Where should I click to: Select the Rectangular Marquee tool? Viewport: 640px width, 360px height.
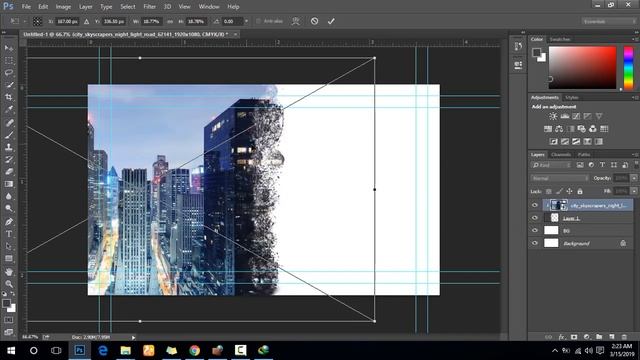(x=9, y=60)
